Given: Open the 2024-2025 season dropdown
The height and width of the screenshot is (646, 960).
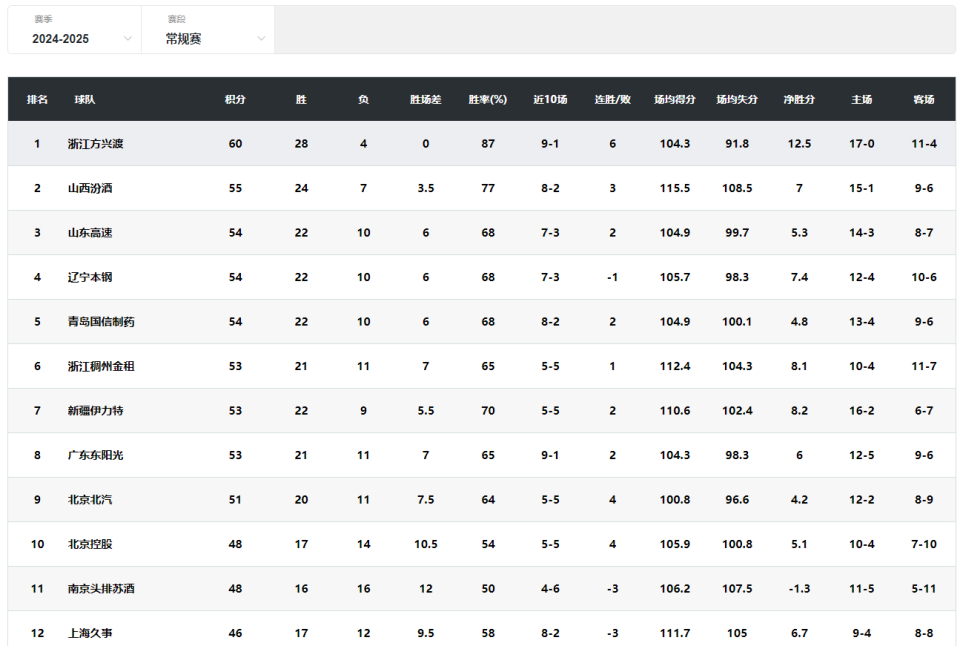Looking at the screenshot, I should [75, 30].
